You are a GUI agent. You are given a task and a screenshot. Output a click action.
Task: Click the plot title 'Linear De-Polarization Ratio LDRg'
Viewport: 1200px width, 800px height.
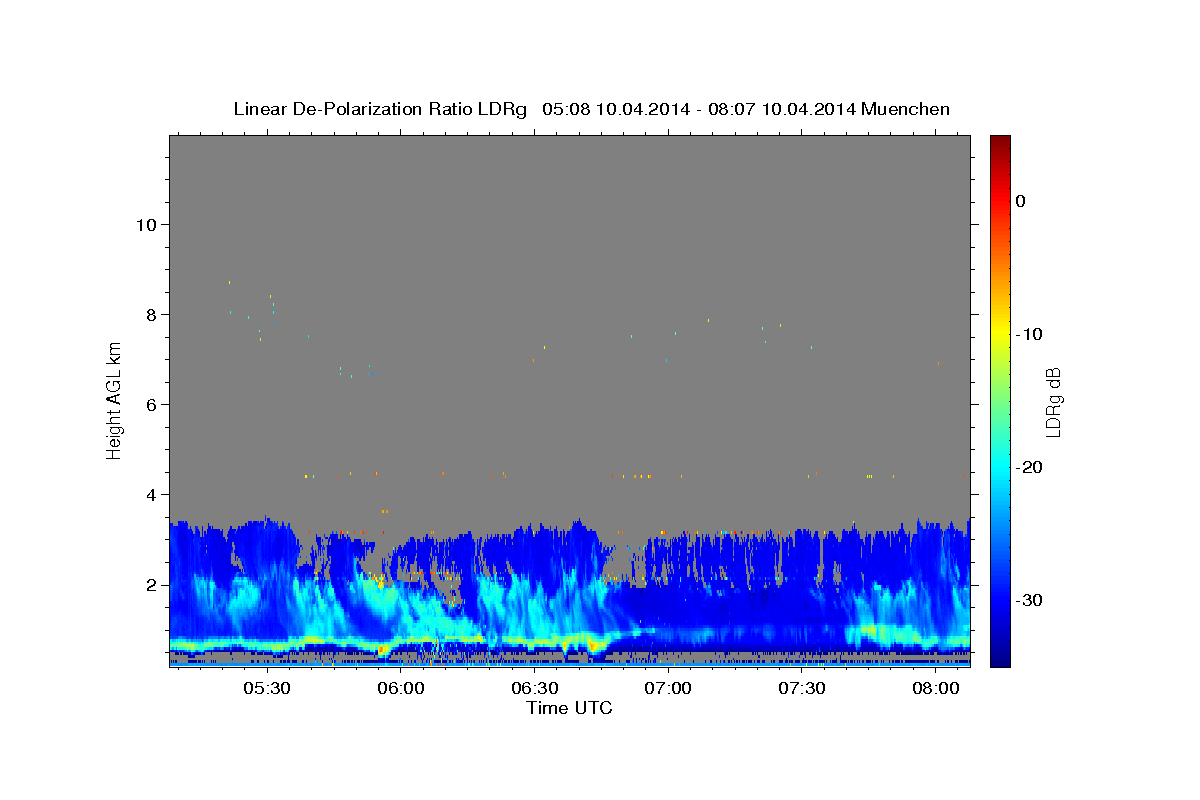[x=379, y=109]
